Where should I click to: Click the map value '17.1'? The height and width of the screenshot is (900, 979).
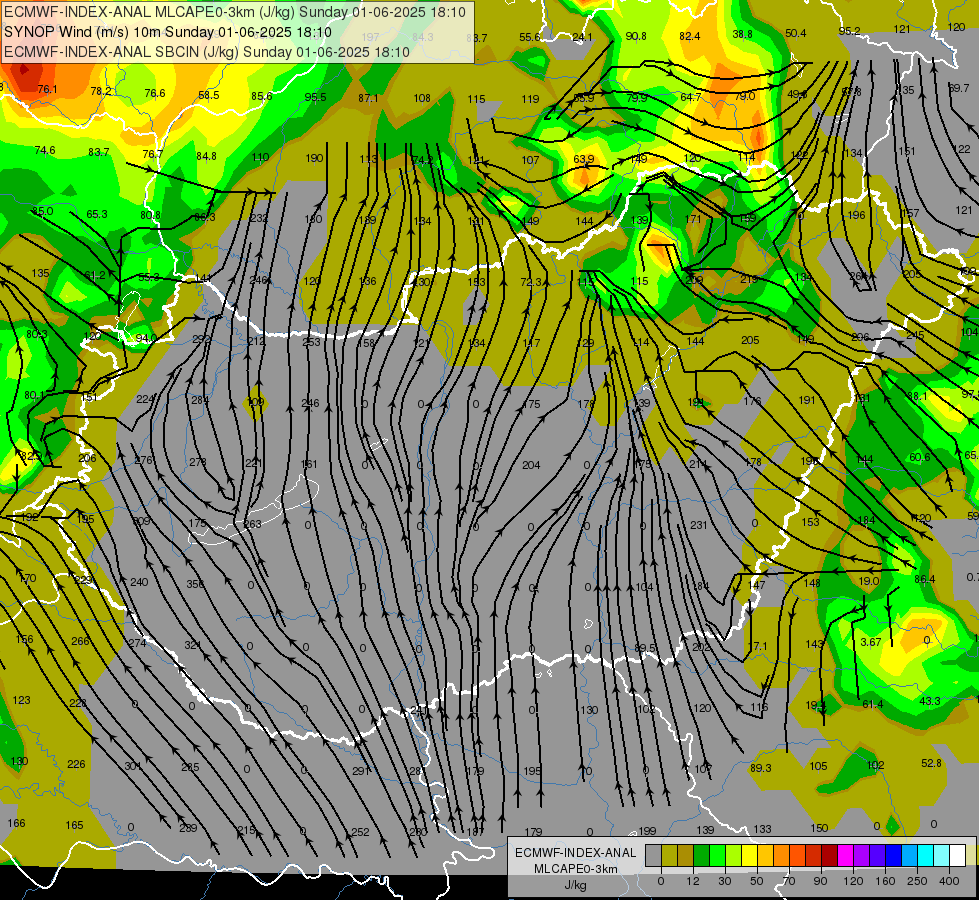tap(757, 646)
